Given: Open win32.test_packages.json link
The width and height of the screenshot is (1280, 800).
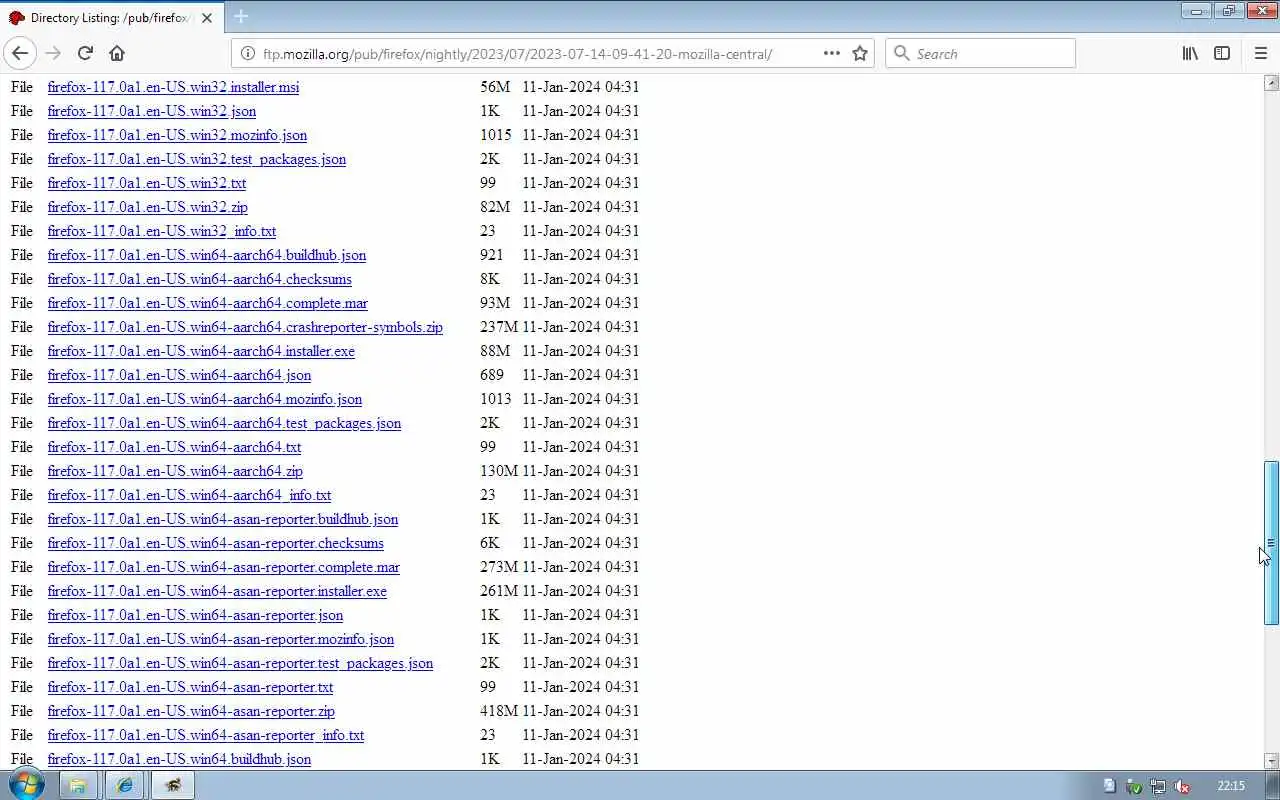Looking at the screenshot, I should coord(197,159).
